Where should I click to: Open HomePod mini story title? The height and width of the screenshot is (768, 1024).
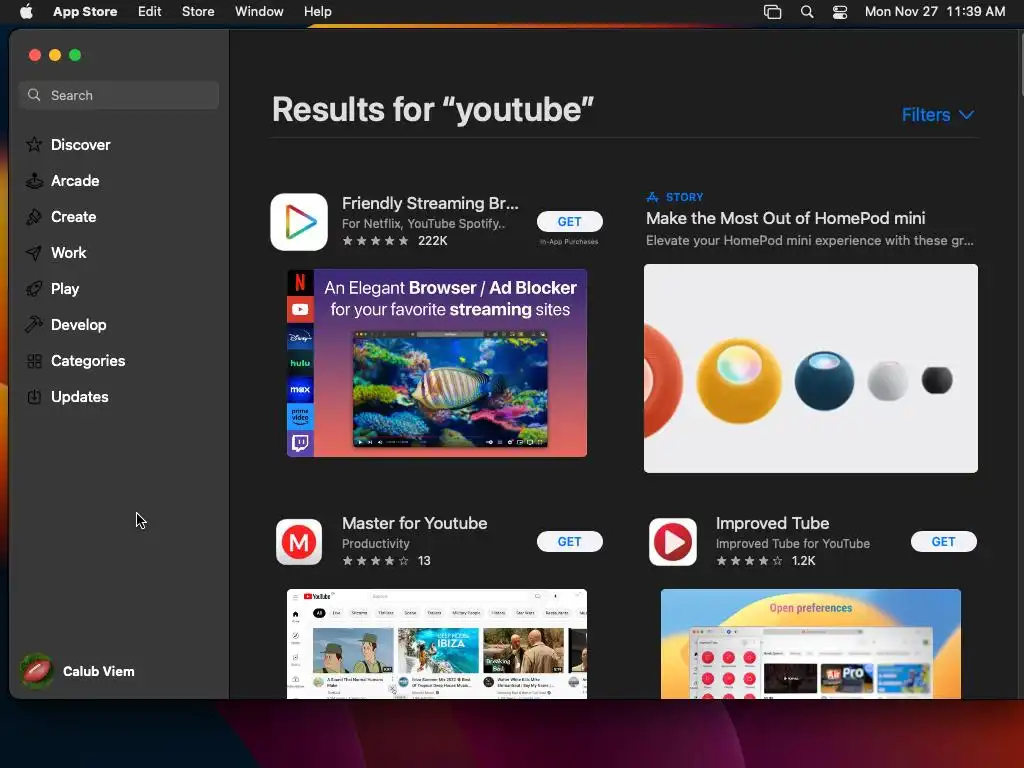coord(786,218)
